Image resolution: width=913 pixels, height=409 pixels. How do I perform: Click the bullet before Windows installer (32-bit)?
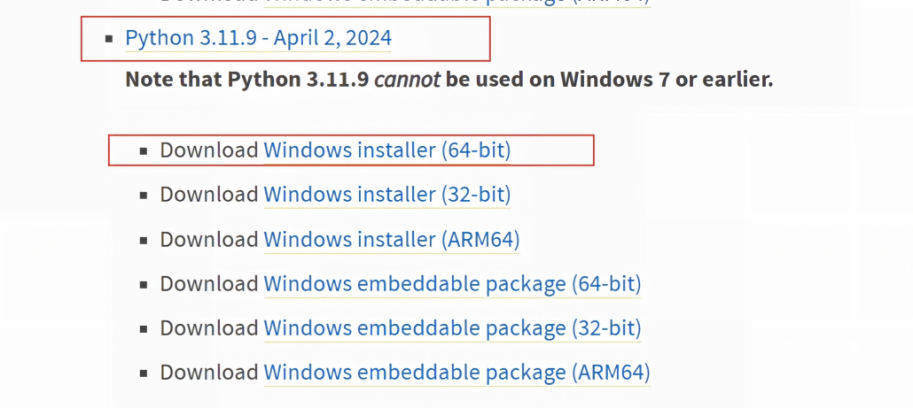point(144,196)
